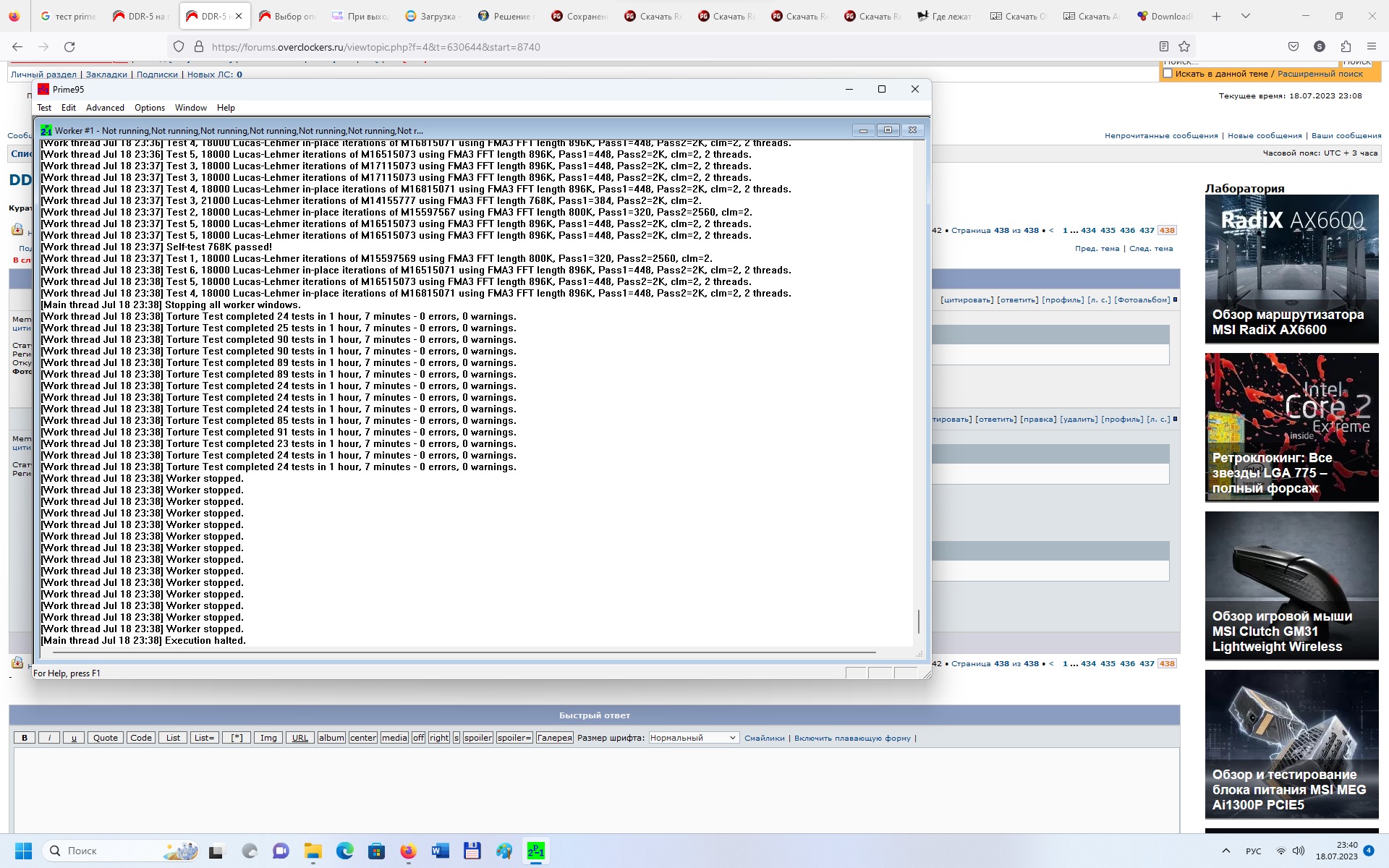Open Microsoft Word from the taskbar
Screen dimensions: 1389x868
click(x=440, y=851)
